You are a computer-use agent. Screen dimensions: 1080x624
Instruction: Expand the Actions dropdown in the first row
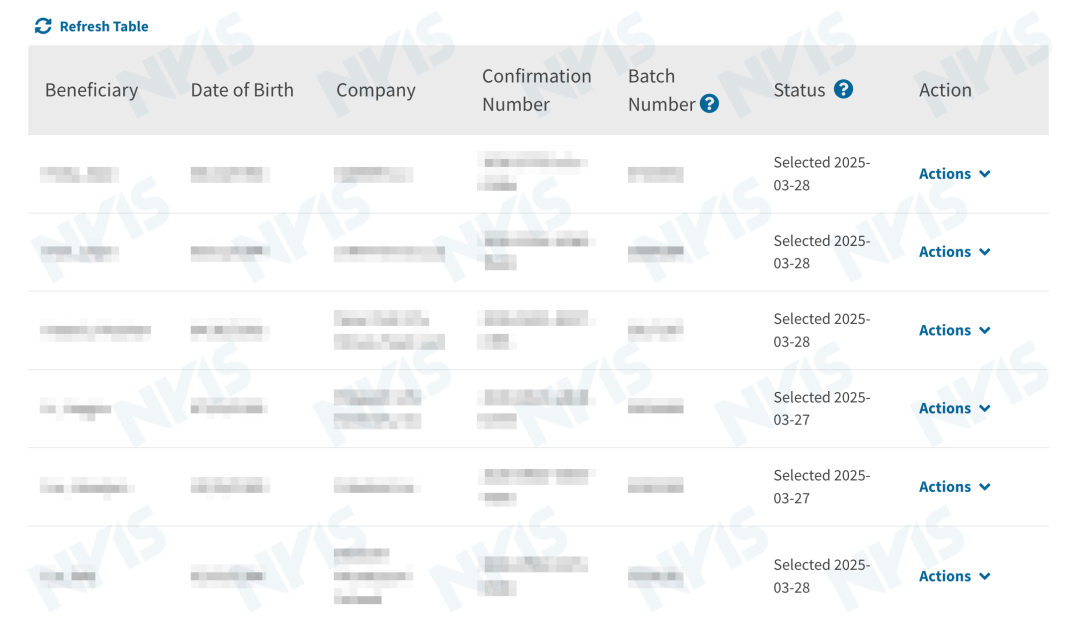pos(954,174)
